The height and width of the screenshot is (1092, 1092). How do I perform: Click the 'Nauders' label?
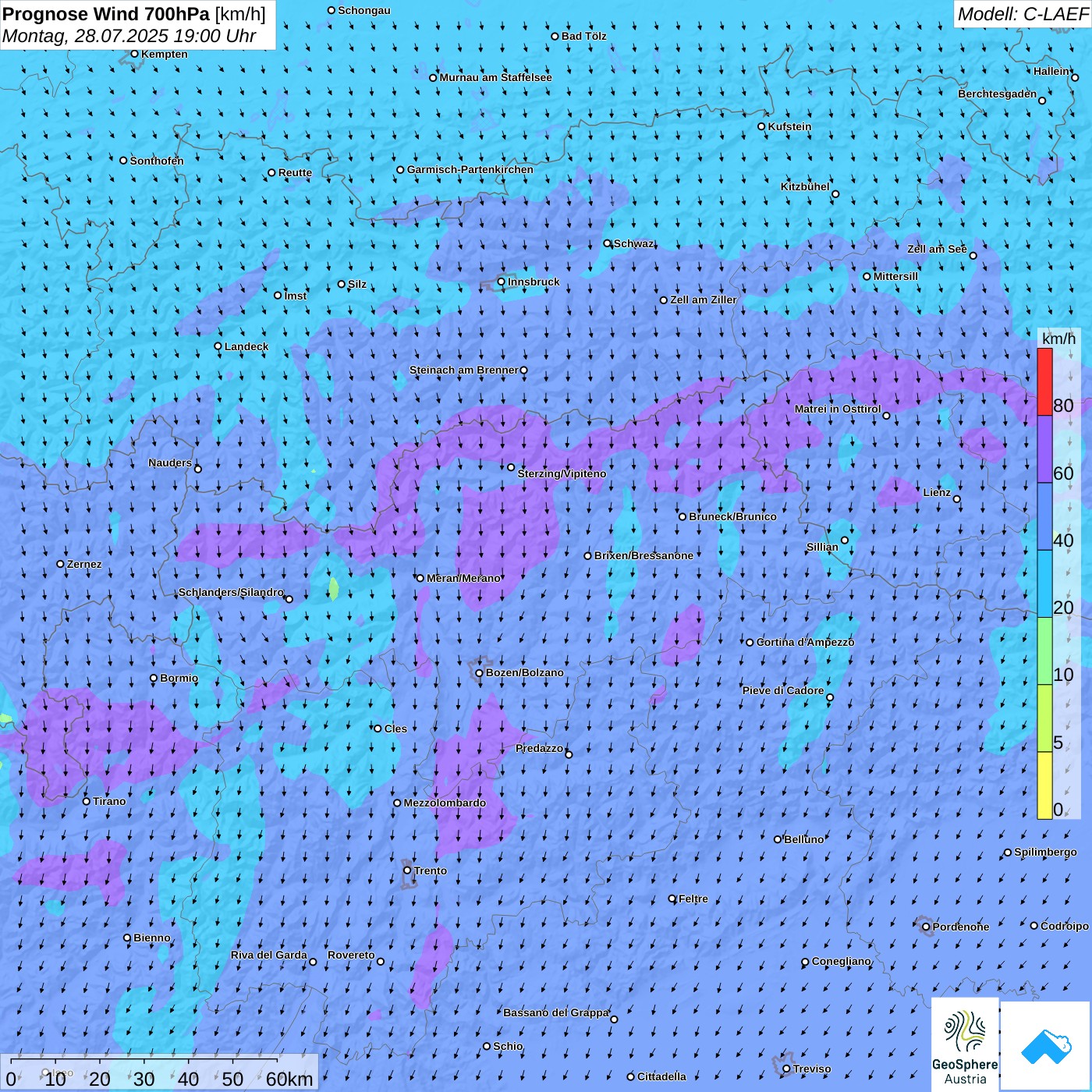pos(170,463)
